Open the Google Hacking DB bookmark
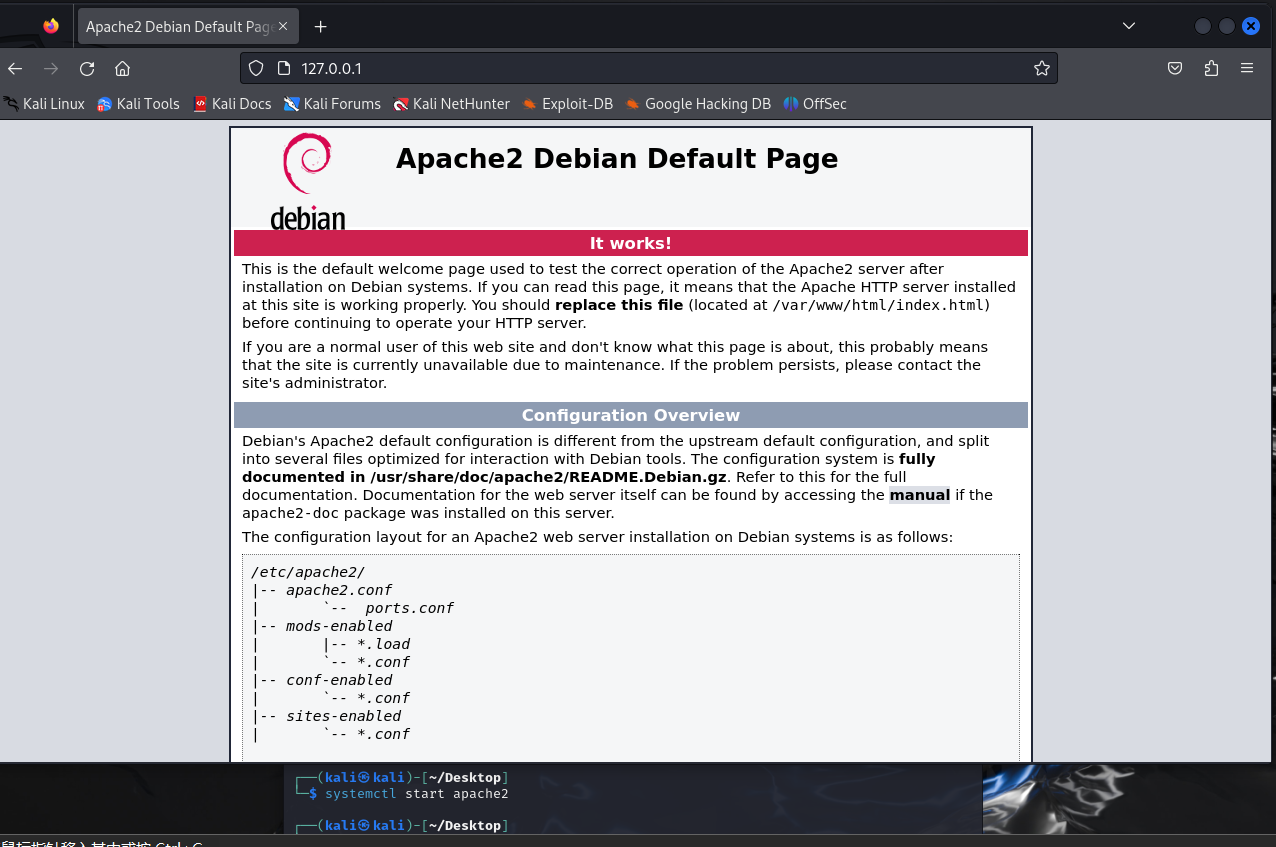 (x=697, y=104)
